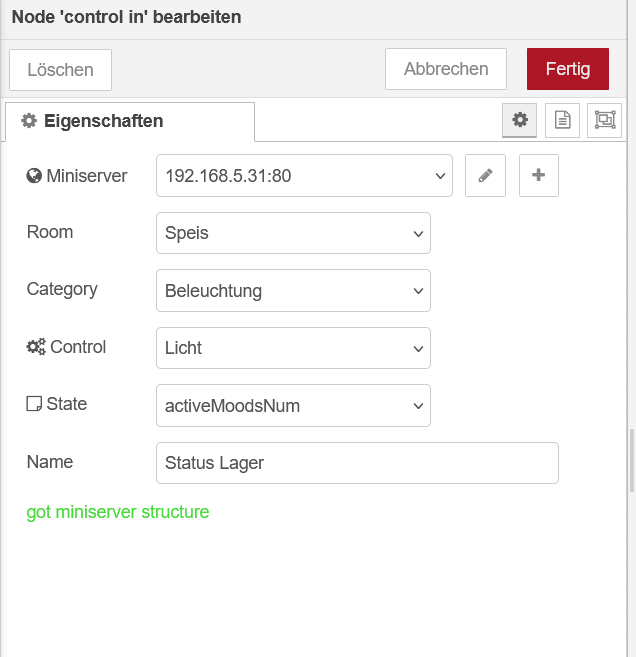Viewport: 636px width, 657px height.
Task: Expand the Control dropdown set to Licht
Action: [x=293, y=348]
